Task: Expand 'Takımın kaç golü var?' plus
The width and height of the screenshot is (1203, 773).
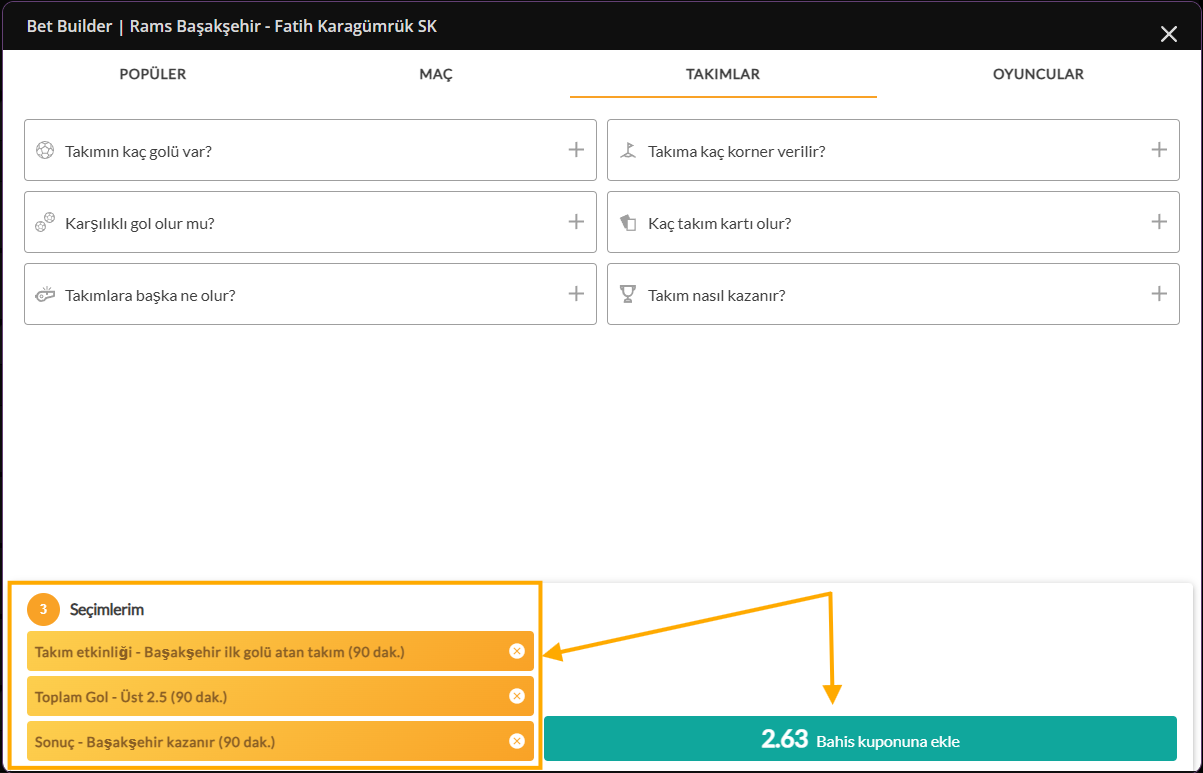Action: 576,150
